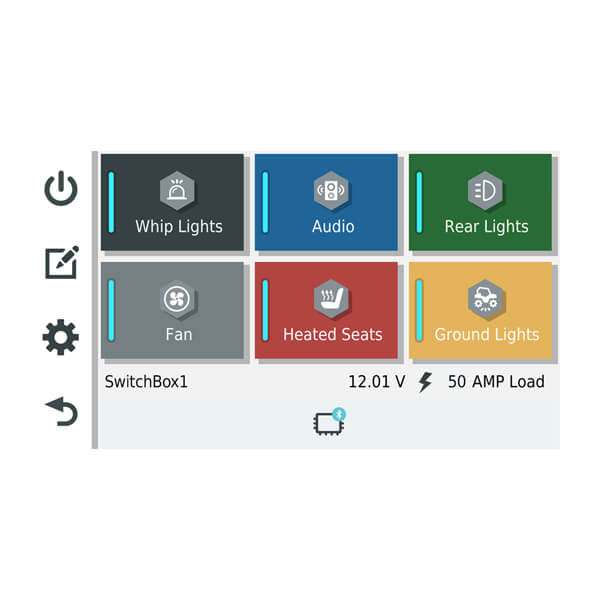Open settings gear icon

tap(61, 337)
